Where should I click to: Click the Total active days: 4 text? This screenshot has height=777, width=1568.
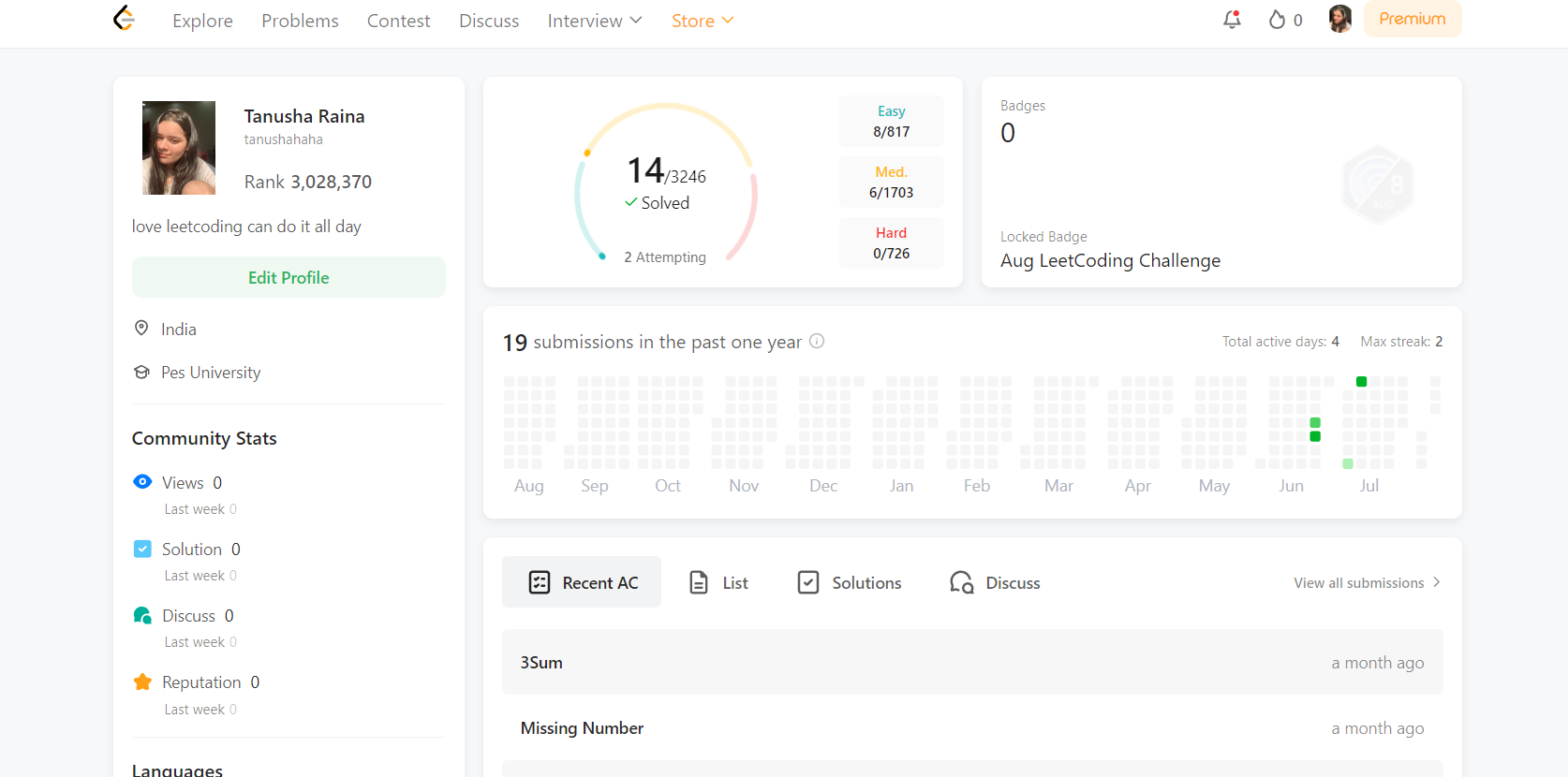tap(1280, 341)
